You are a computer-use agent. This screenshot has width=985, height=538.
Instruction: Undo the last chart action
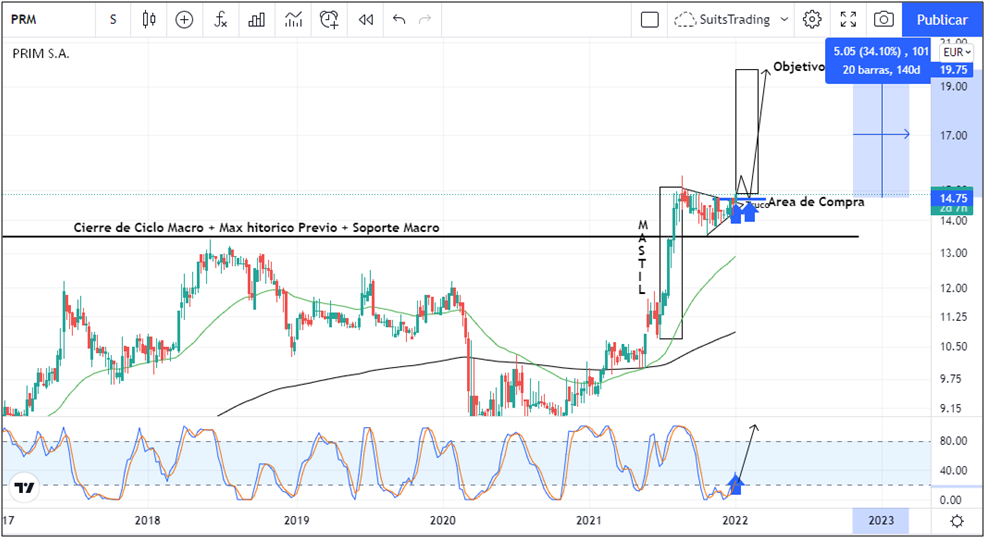click(x=400, y=19)
